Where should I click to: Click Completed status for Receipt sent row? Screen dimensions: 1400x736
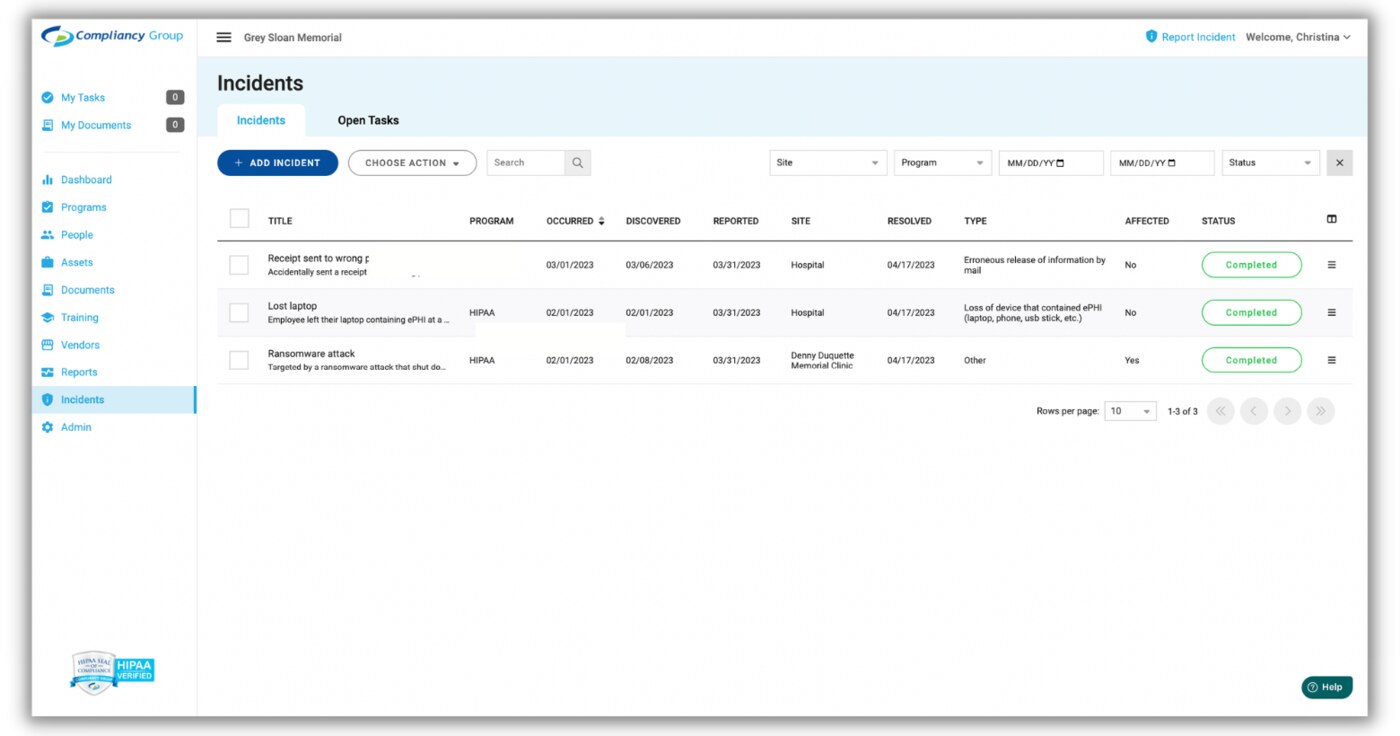[1251, 265]
